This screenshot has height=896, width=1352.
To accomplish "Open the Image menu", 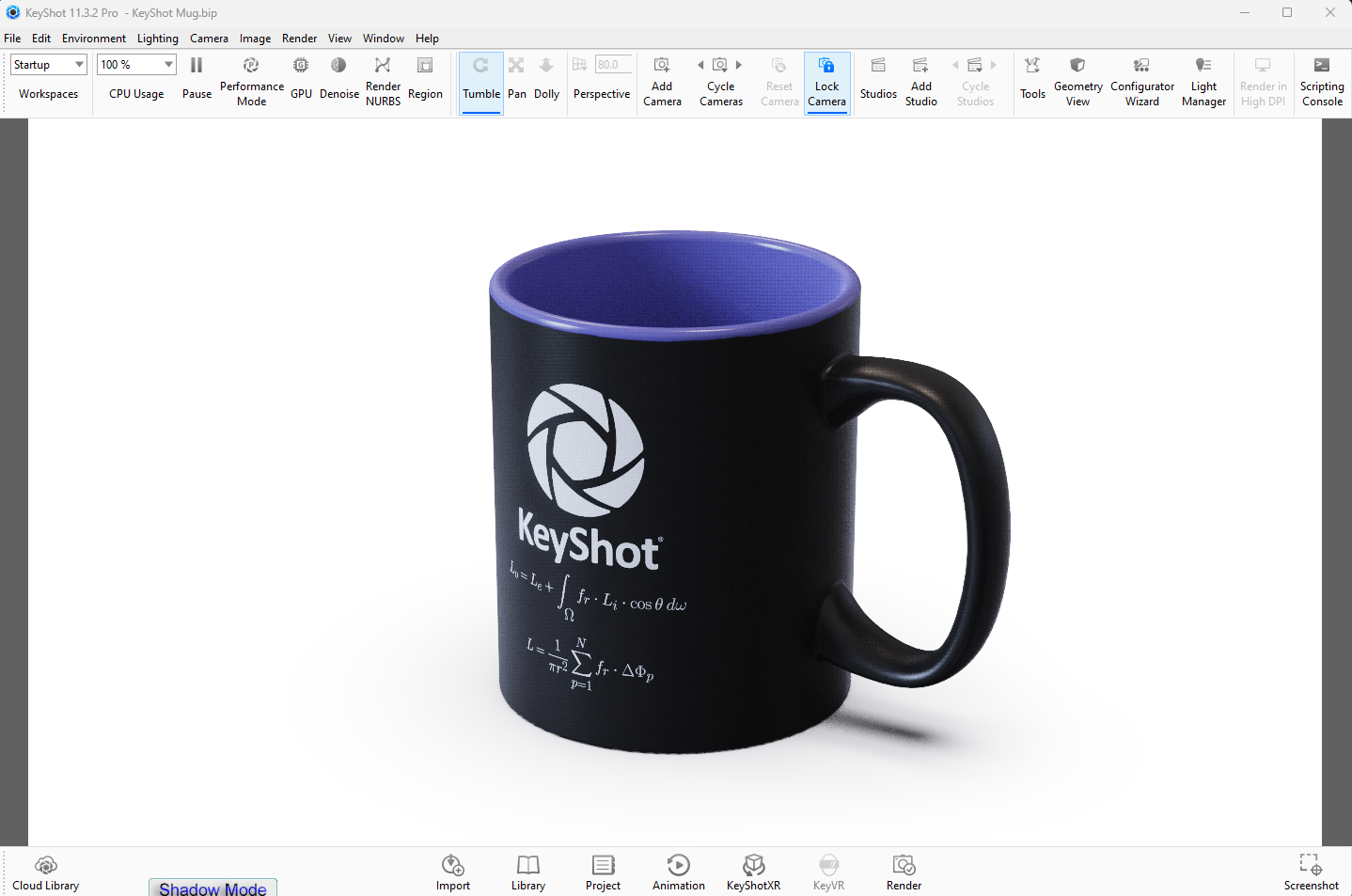I will 255,39.
